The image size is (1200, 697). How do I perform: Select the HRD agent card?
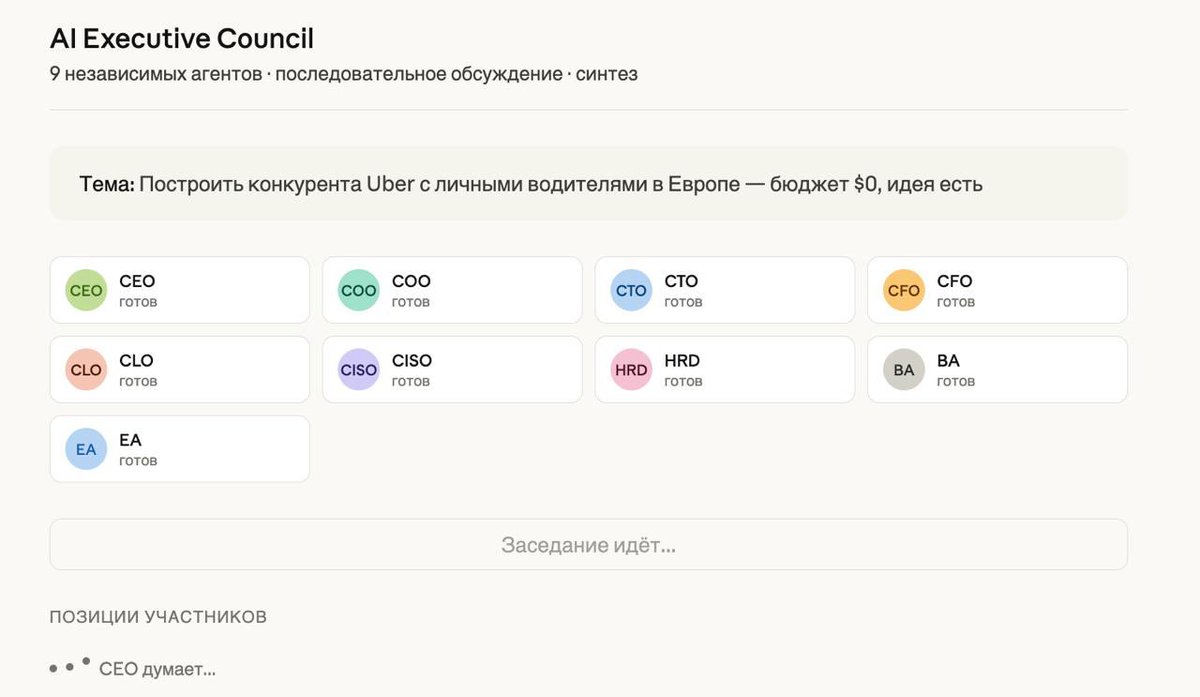click(x=724, y=369)
